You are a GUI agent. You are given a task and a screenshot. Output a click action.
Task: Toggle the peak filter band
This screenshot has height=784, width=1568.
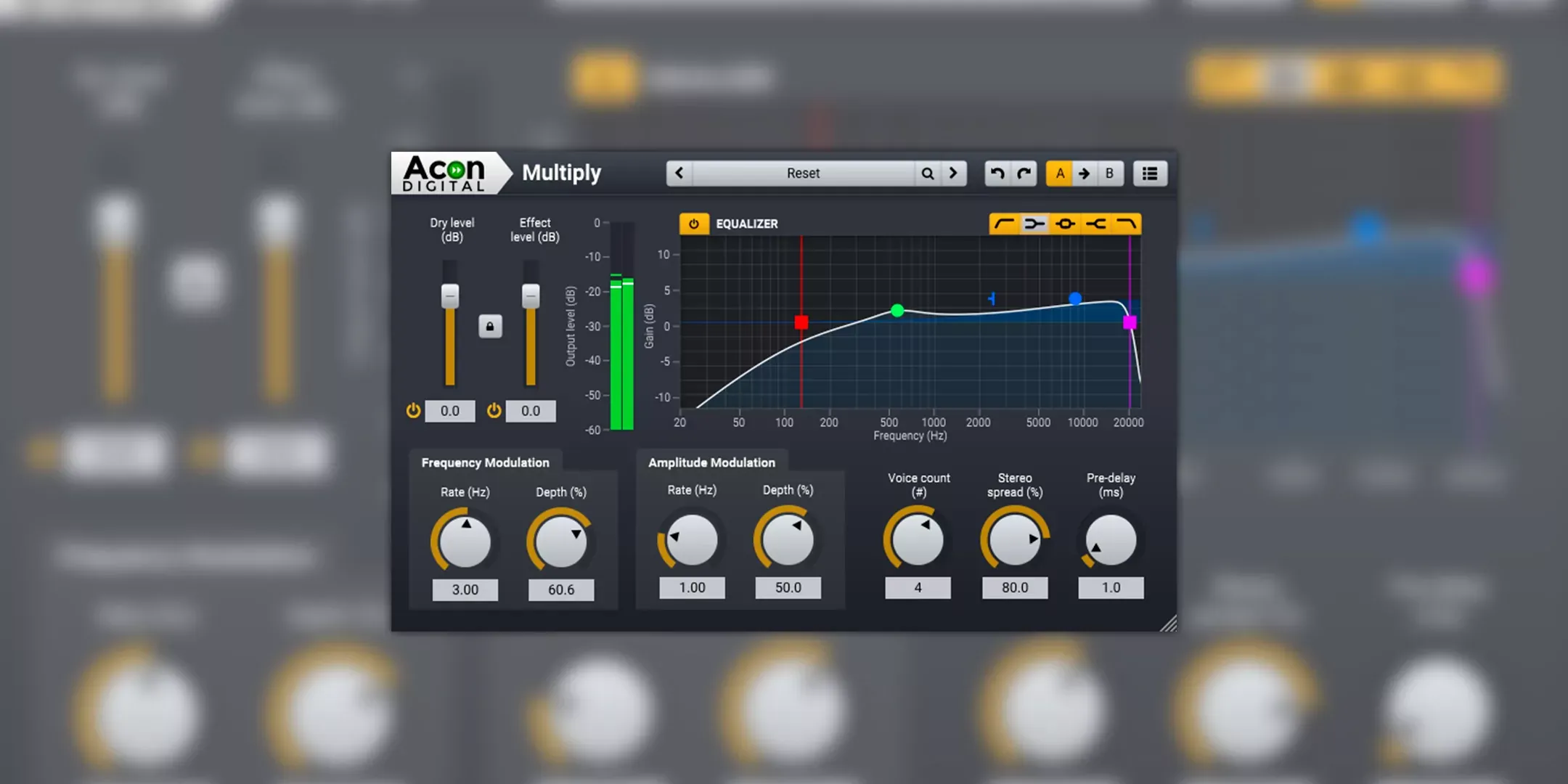click(x=1065, y=224)
